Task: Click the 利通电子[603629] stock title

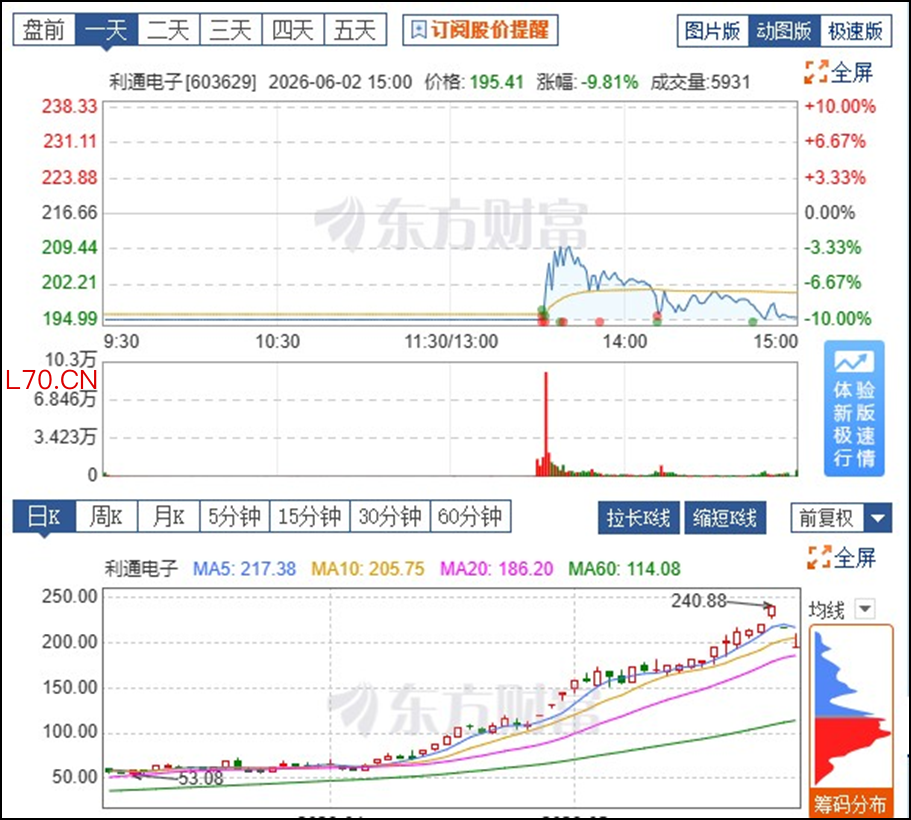Action: click(182, 82)
